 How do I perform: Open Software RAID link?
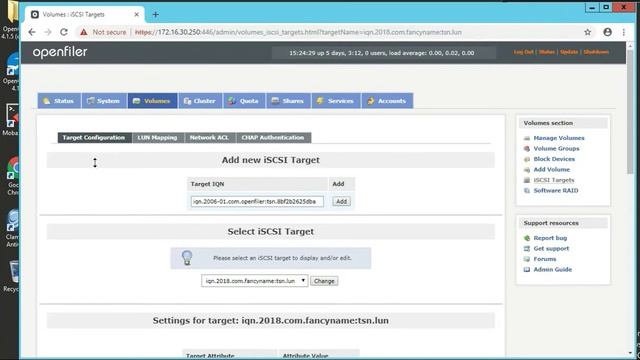(x=556, y=191)
